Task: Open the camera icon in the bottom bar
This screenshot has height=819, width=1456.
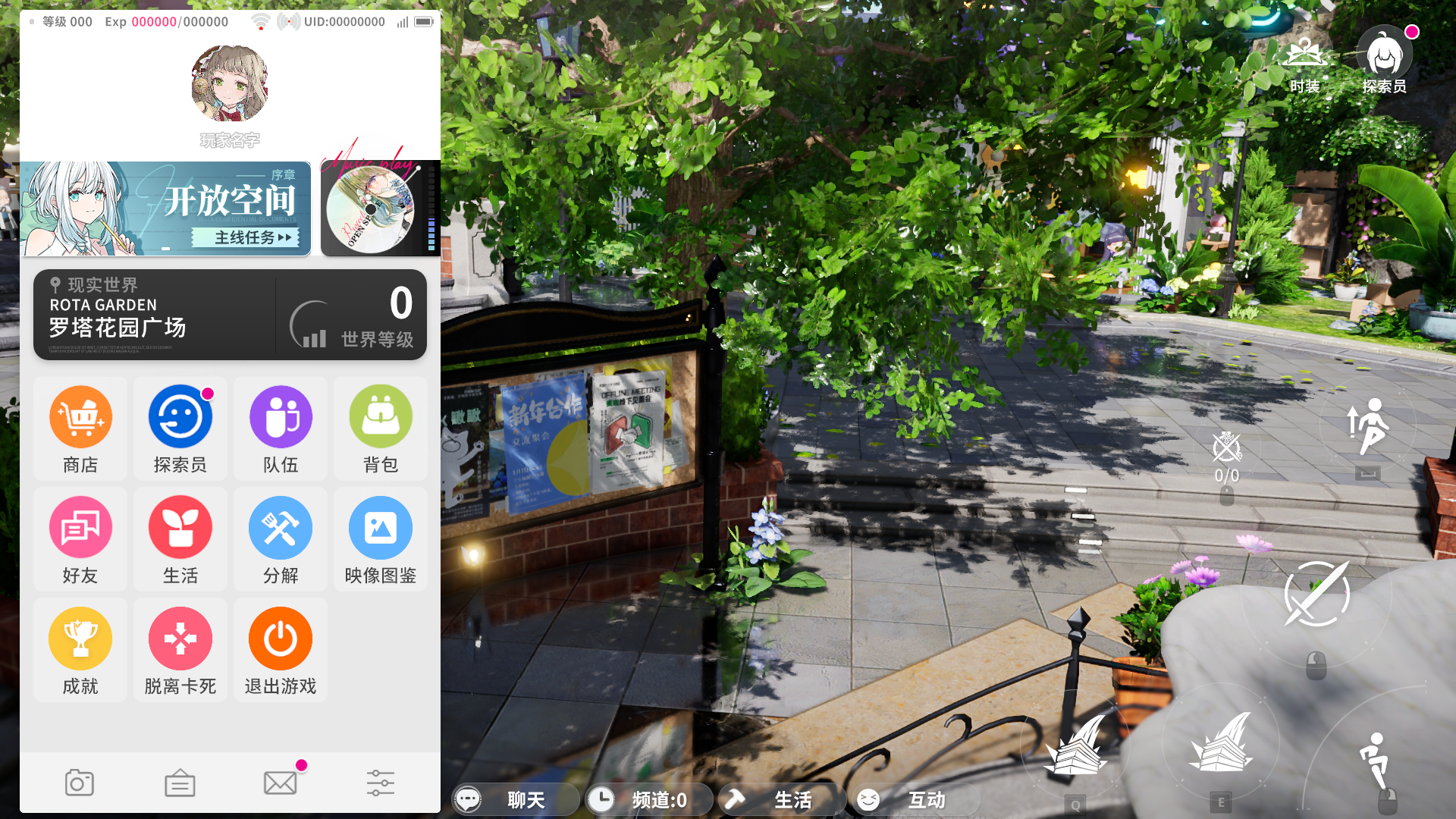Action: (80, 783)
